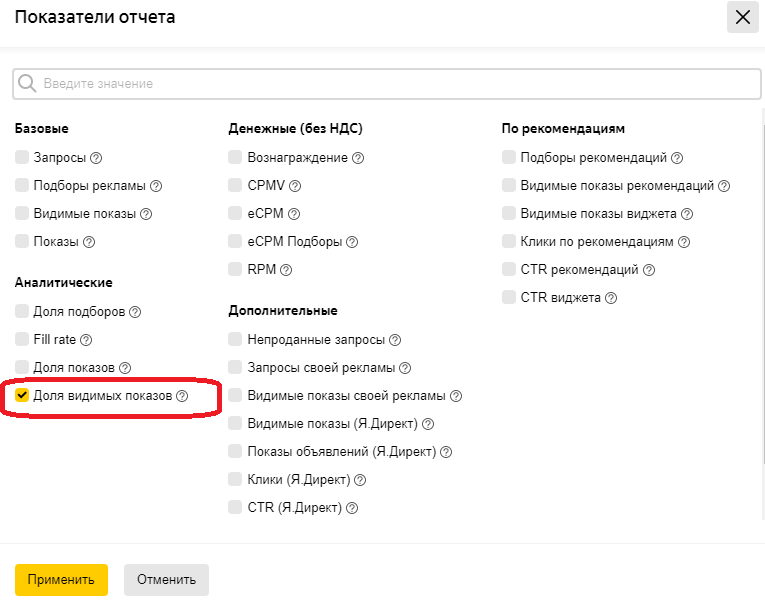Show hint for RPM metric
Image resolution: width=765 pixels, height=602 pixels.
(x=286, y=270)
